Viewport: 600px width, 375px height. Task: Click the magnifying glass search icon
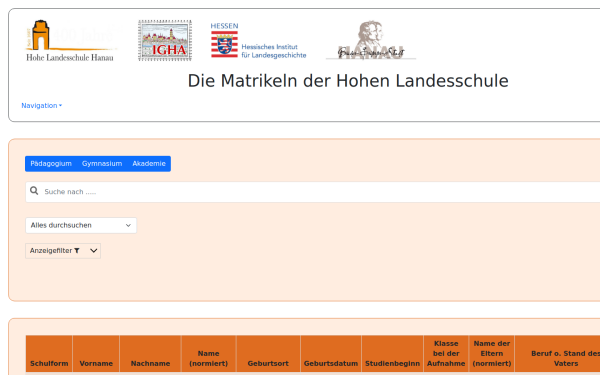point(34,191)
